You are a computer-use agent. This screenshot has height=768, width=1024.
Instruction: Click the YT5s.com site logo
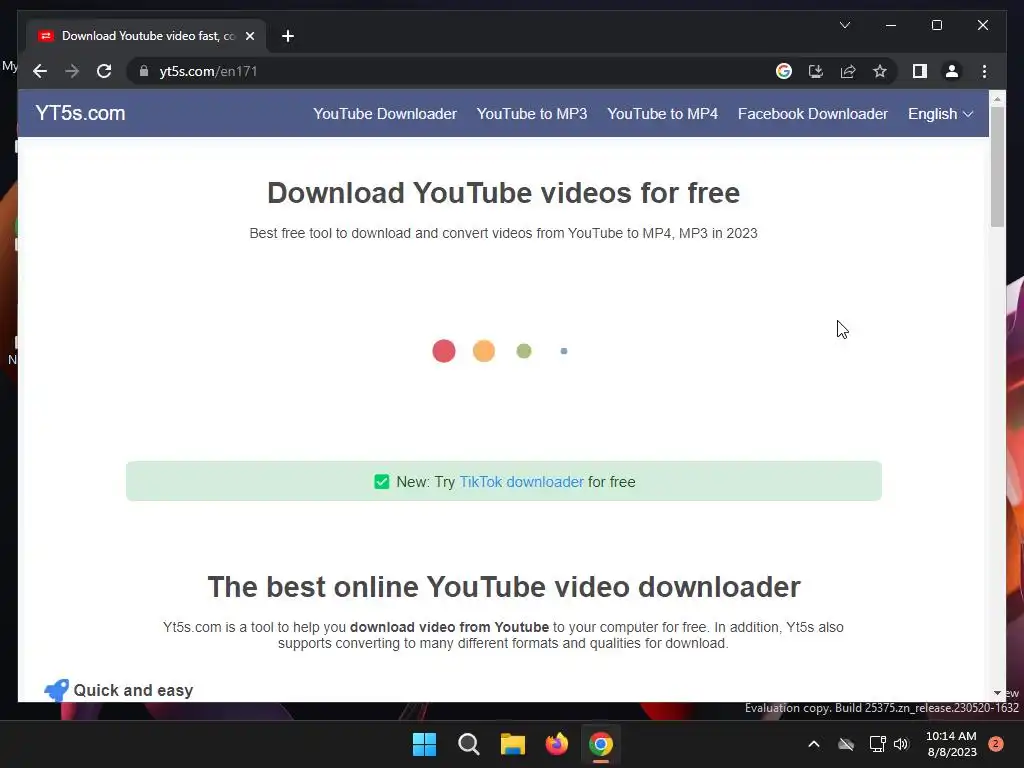click(80, 113)
